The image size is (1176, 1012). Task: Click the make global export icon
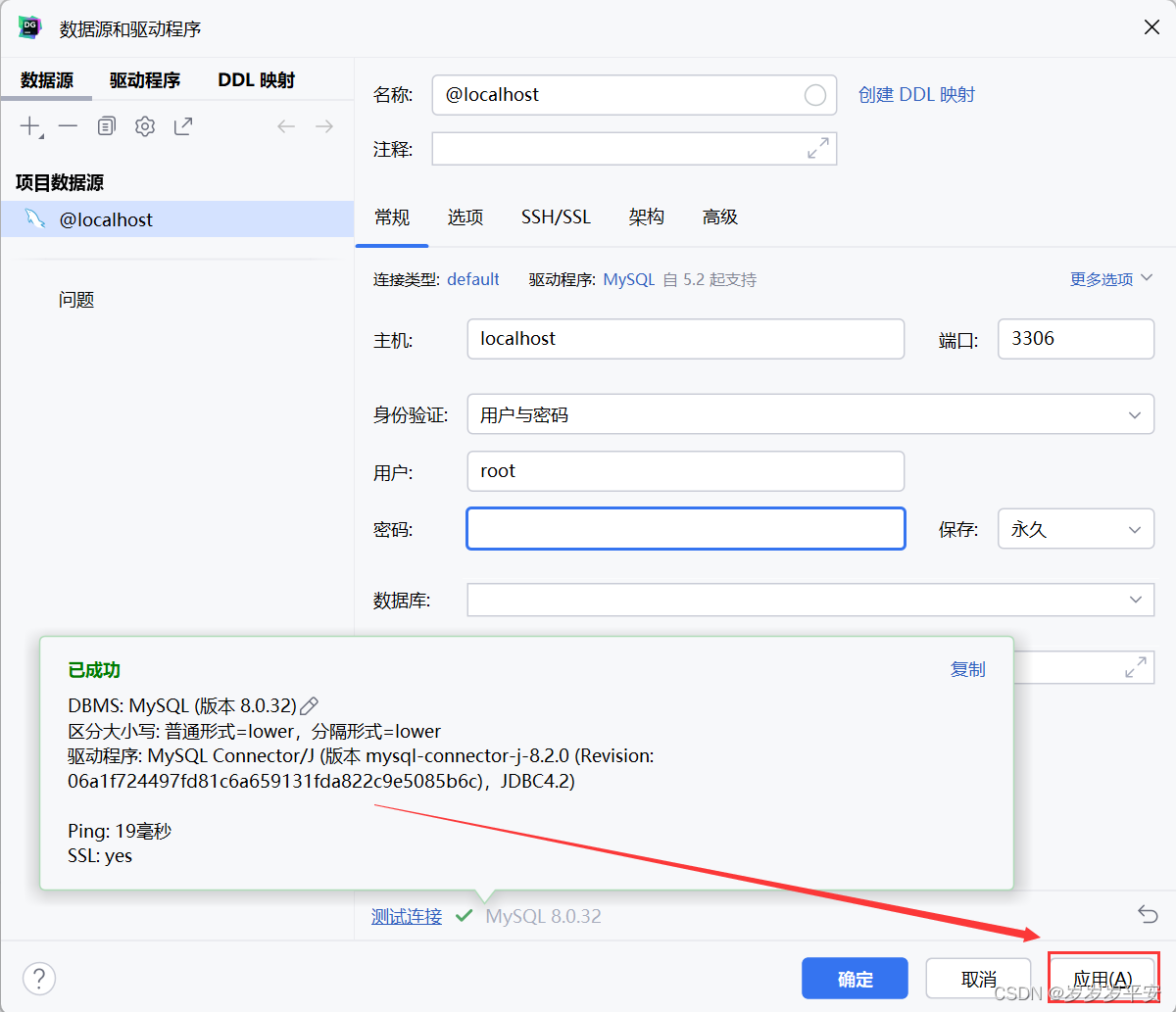point(183,126)
